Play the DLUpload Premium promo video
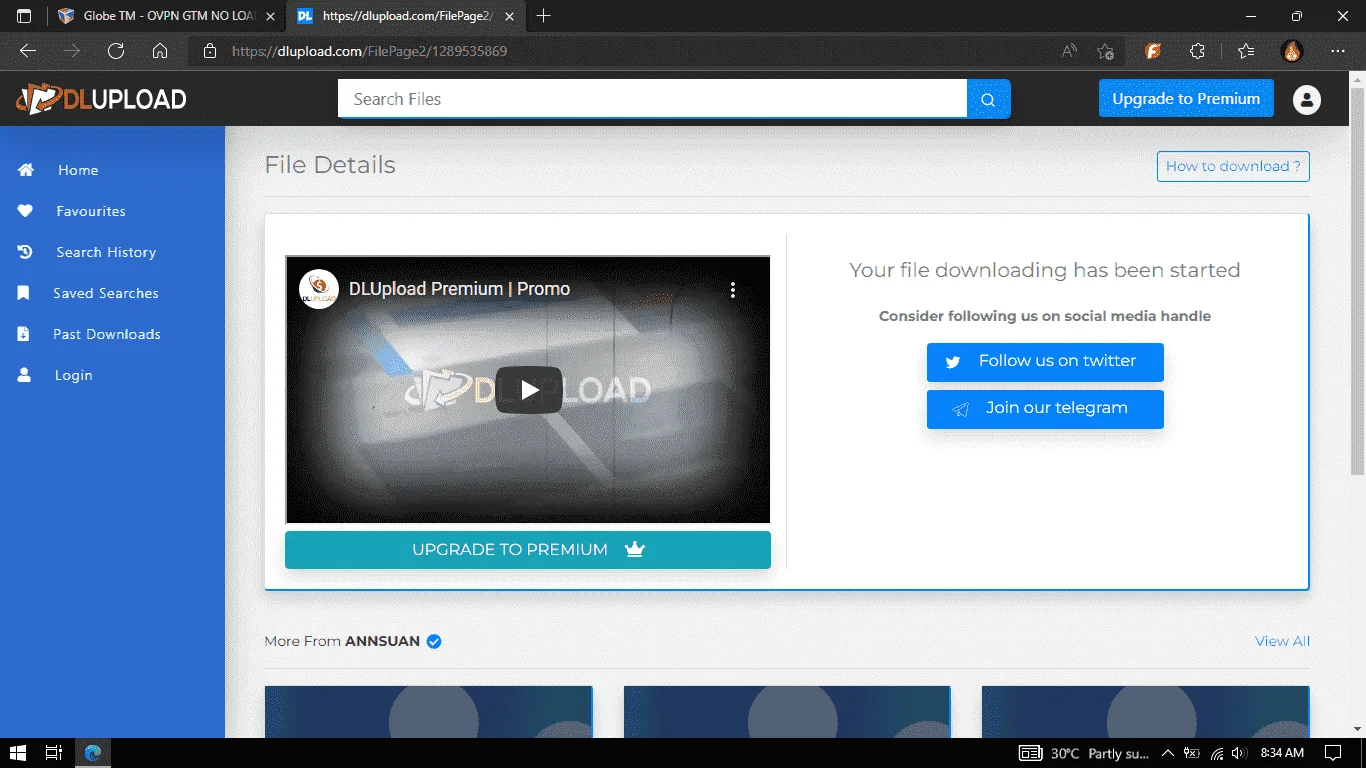The width and height of the screenshot is (1366, 768). (528, 390)
